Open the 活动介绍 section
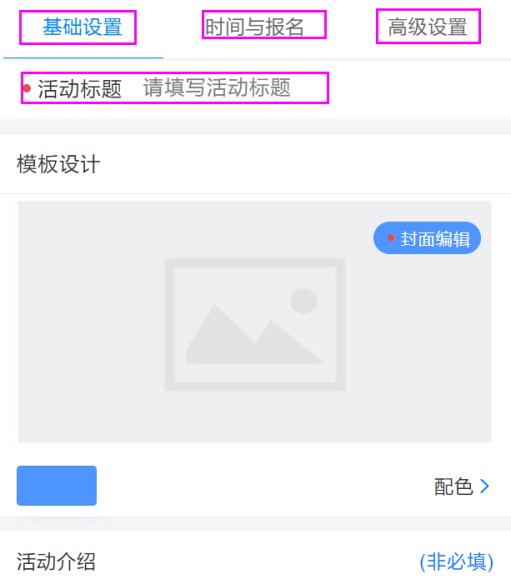Image resolution: width=511 pixels, height=580 pixels. (x=56, y=562)
